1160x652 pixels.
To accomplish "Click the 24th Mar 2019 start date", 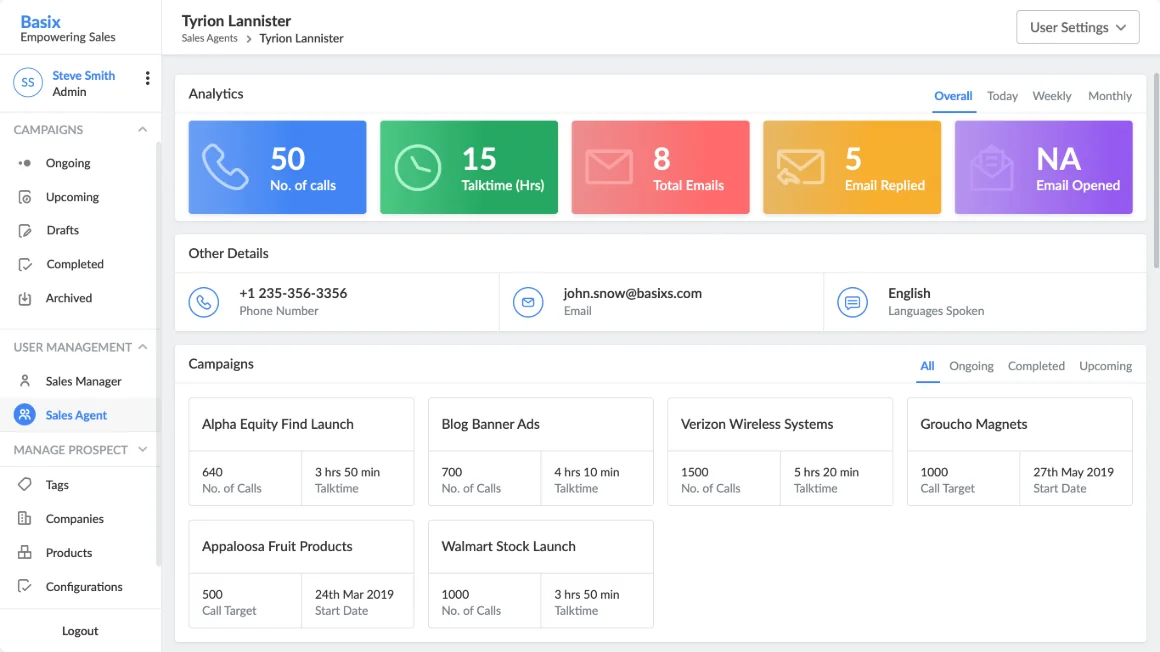I will tap(354, 594).
